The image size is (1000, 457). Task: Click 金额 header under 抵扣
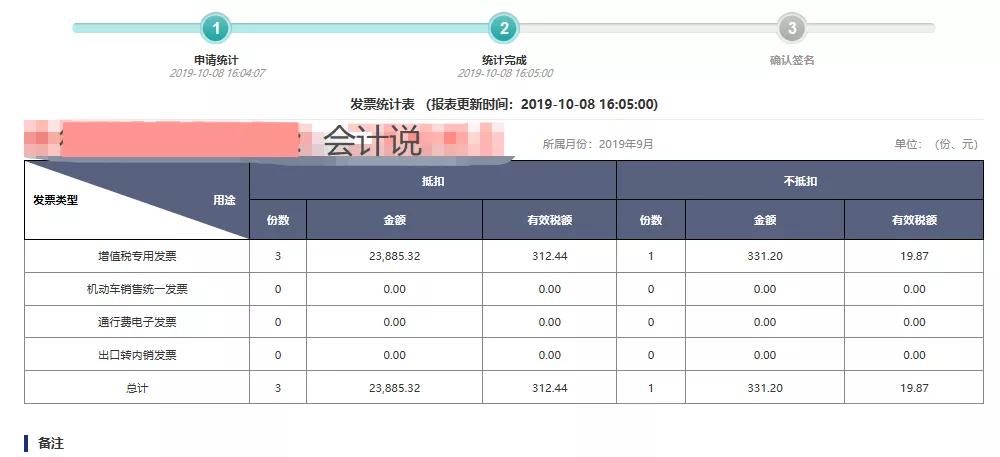pos(395,221)
